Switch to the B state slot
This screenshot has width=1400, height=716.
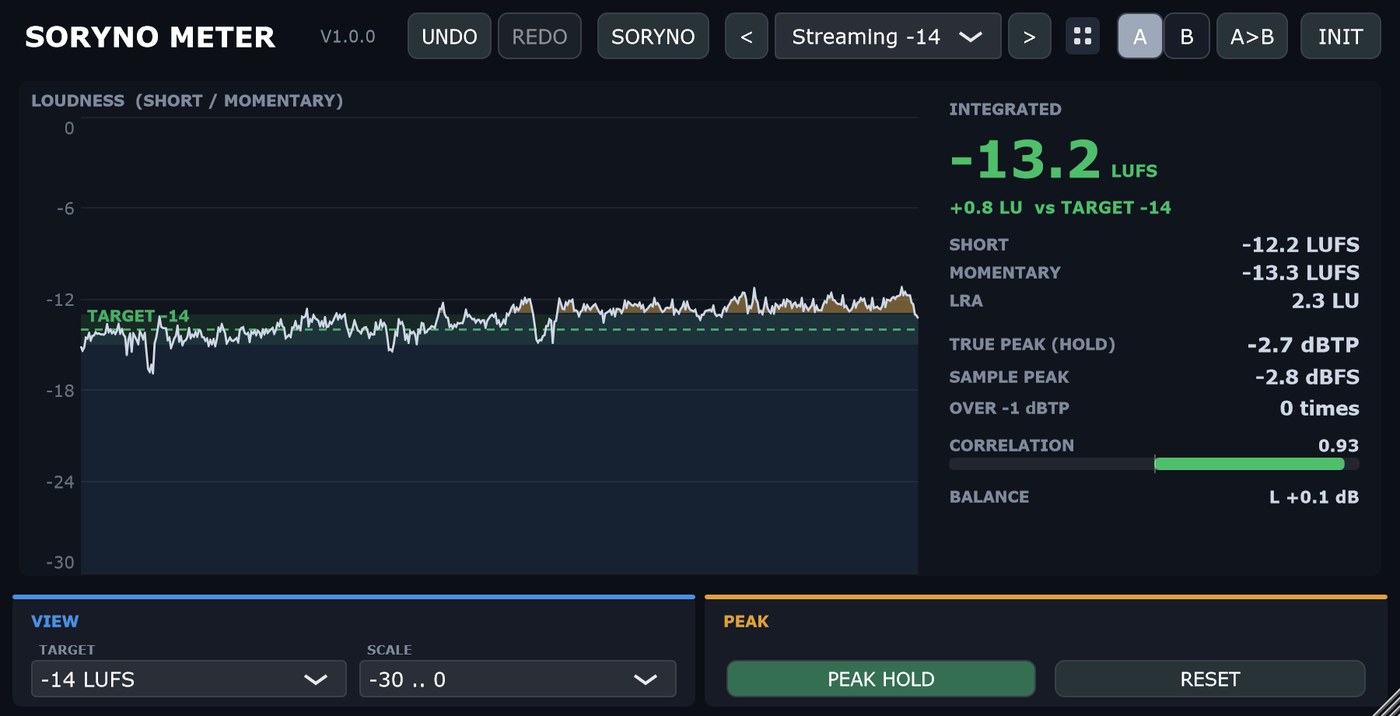tap(1187, 37)
